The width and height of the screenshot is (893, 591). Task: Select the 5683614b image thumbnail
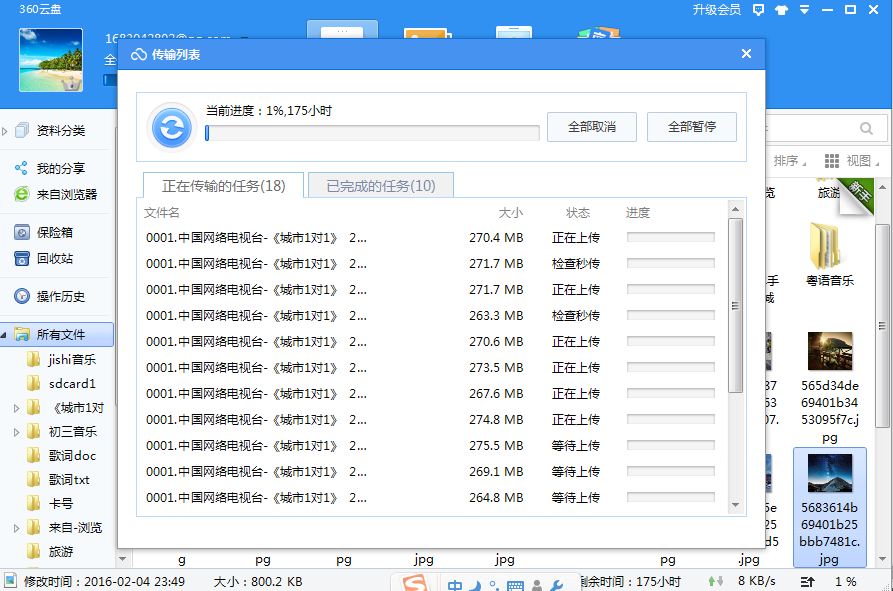[x=828, y=472]
